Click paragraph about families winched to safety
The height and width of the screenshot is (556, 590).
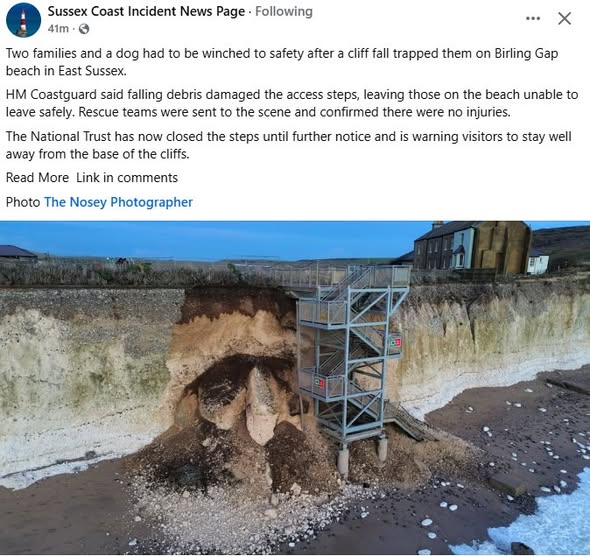[x=282, y=62]
